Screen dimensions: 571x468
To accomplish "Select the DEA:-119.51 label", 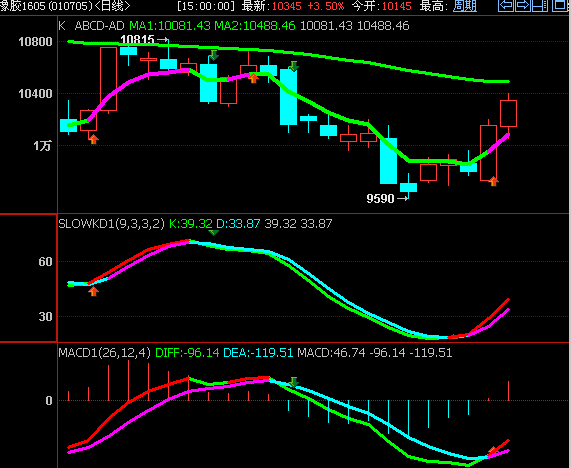I will [x=258, y=353].
